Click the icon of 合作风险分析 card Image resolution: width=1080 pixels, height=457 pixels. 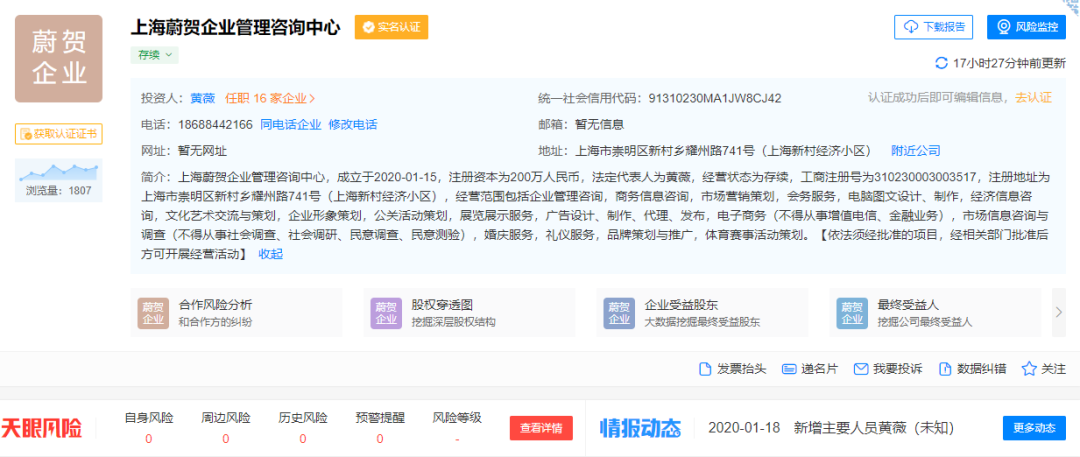[153, 313]
